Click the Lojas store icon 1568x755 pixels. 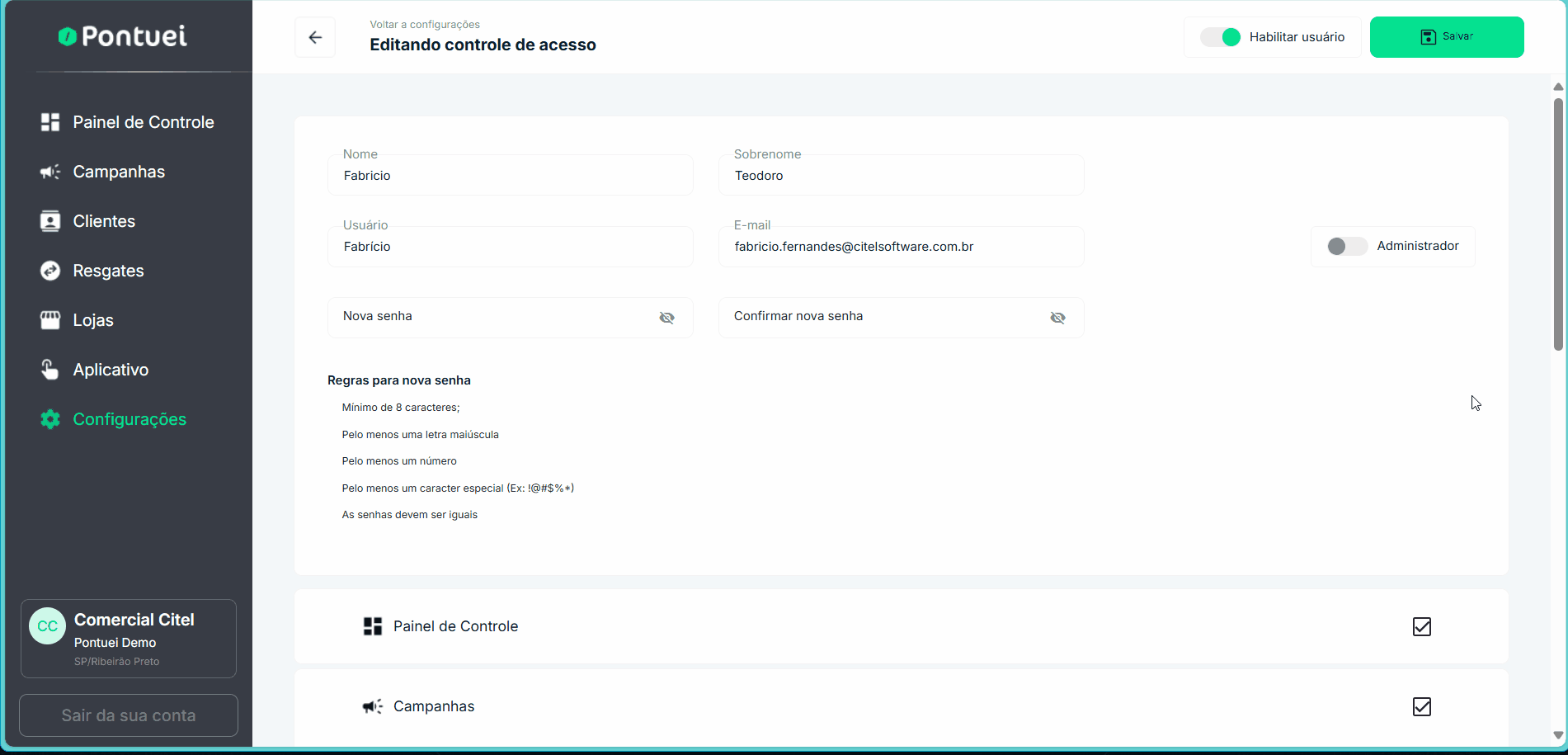click(x=50, y=320)
